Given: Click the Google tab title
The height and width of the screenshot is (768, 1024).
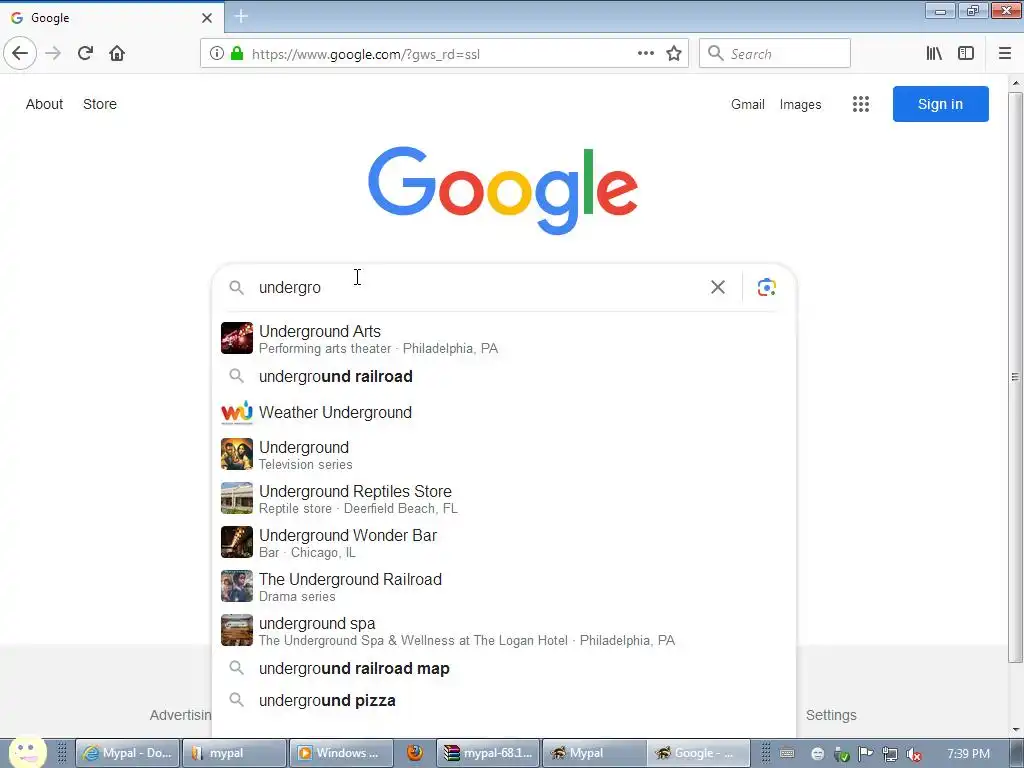Looking at the screenshot, I should pos(50,18).
